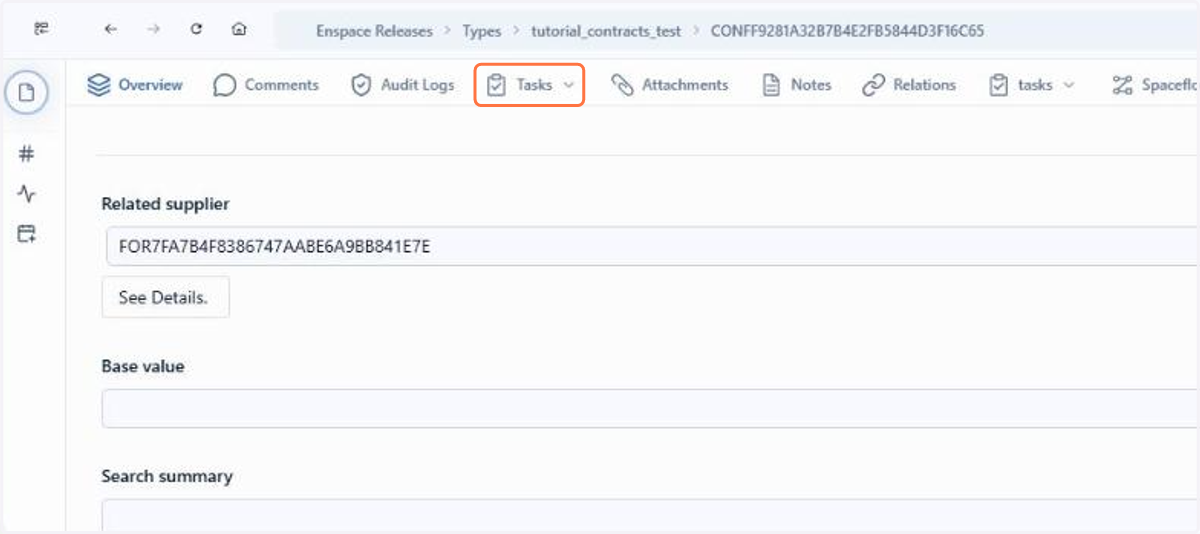Image resolution: width=1200 pixels, height=534 pixels.
Task: Go forward with the right arrow
Action: (153, 30)
